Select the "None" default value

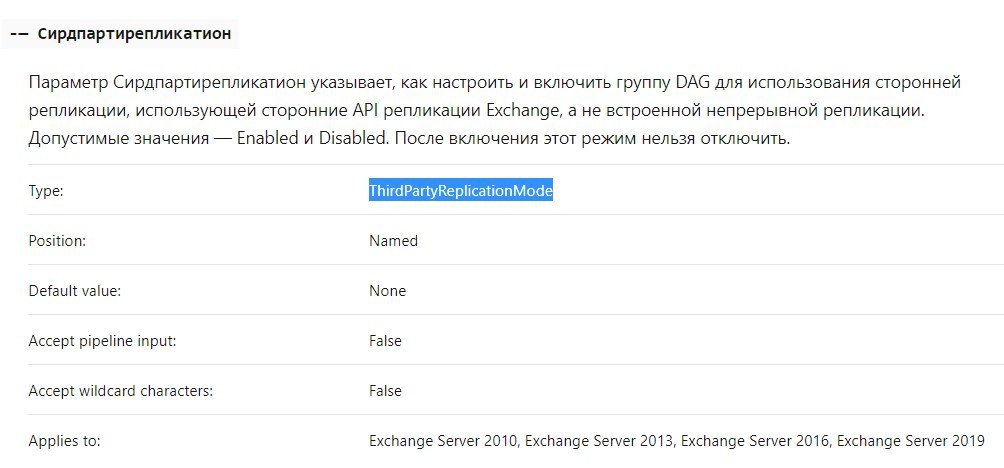coord(387,291)
